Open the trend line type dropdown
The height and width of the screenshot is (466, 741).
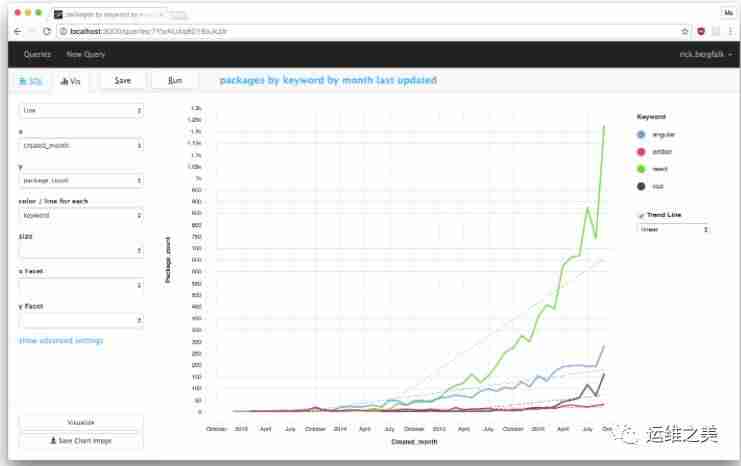pos(673,229)
